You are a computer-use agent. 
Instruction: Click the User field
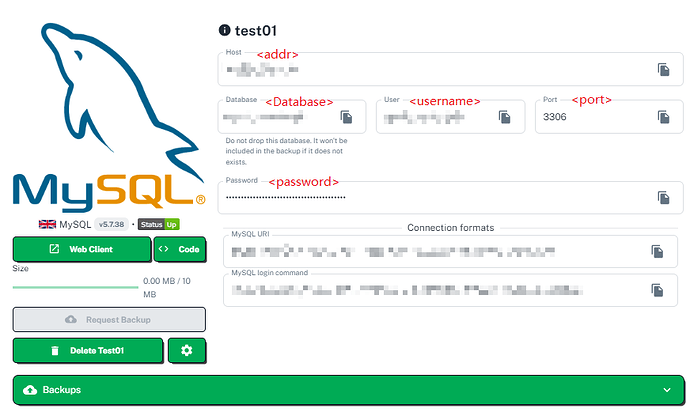point(451,117)
